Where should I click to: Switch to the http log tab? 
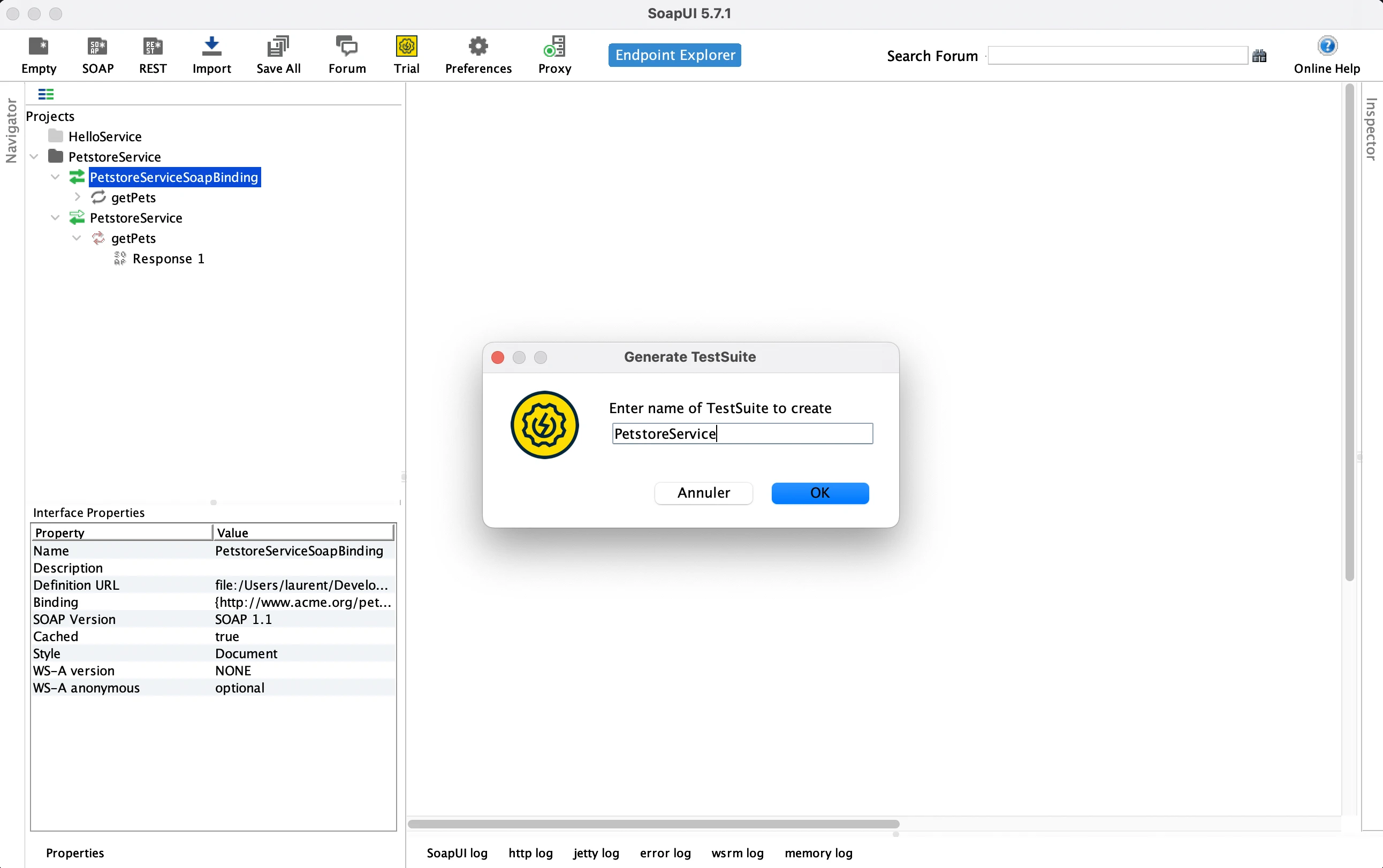tap(530, 852)
